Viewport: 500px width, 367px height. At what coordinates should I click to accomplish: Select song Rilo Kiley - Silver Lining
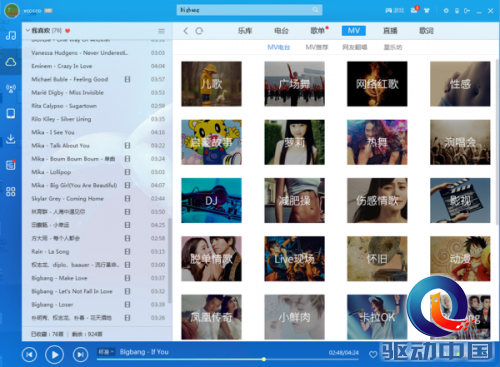[x=97, y=119]
